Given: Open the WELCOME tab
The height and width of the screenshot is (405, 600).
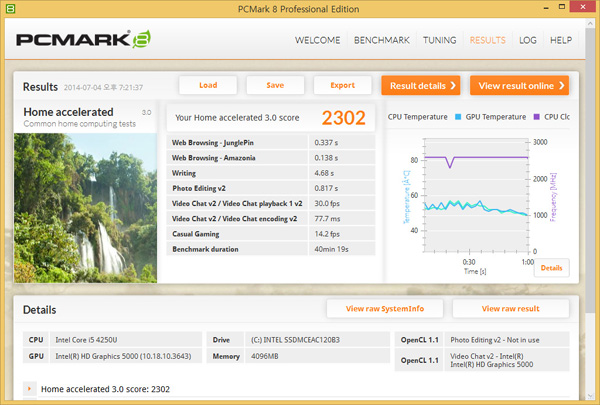Looking at the screenshot, I should (317, 40).
